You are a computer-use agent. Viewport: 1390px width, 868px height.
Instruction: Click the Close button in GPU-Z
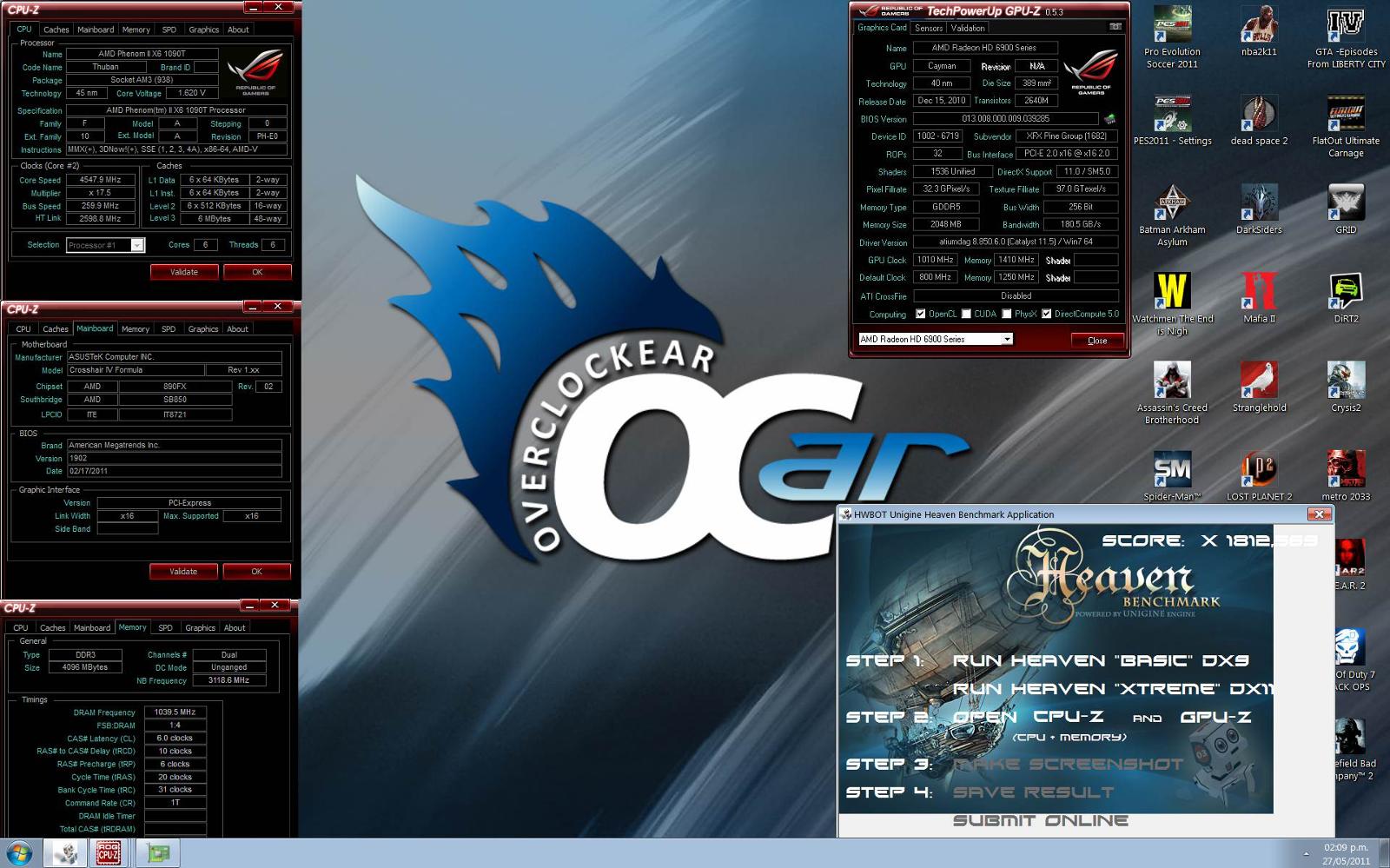[1097, 341]
